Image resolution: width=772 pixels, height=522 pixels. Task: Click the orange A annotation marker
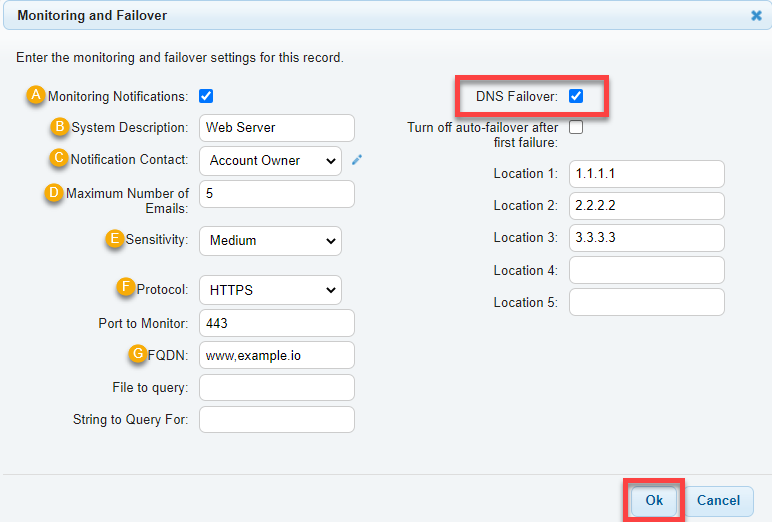click(36, 94)
